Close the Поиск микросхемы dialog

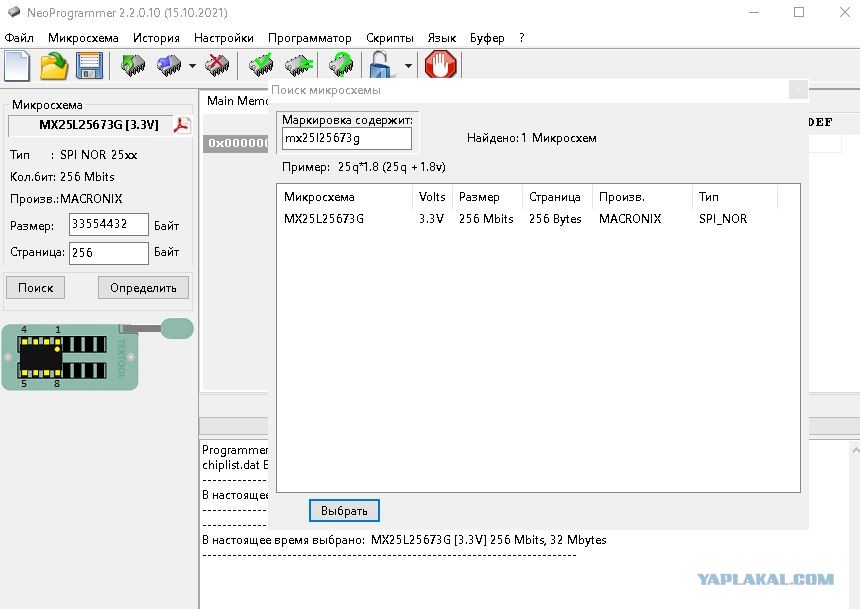point(798,90)
